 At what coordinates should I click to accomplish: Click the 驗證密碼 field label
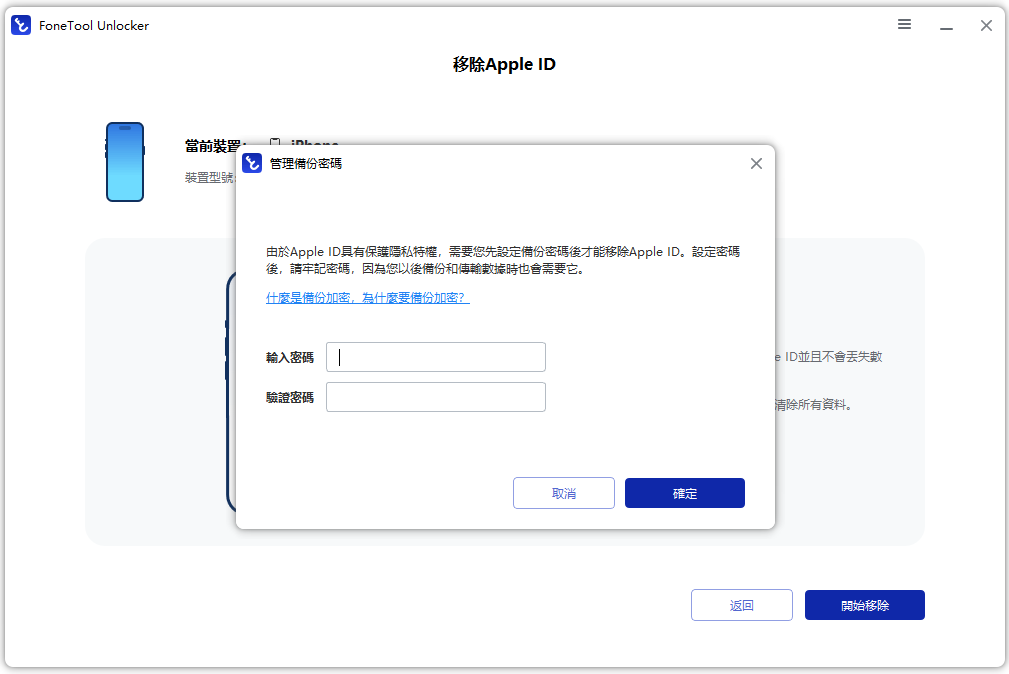(x=290, y=398)
